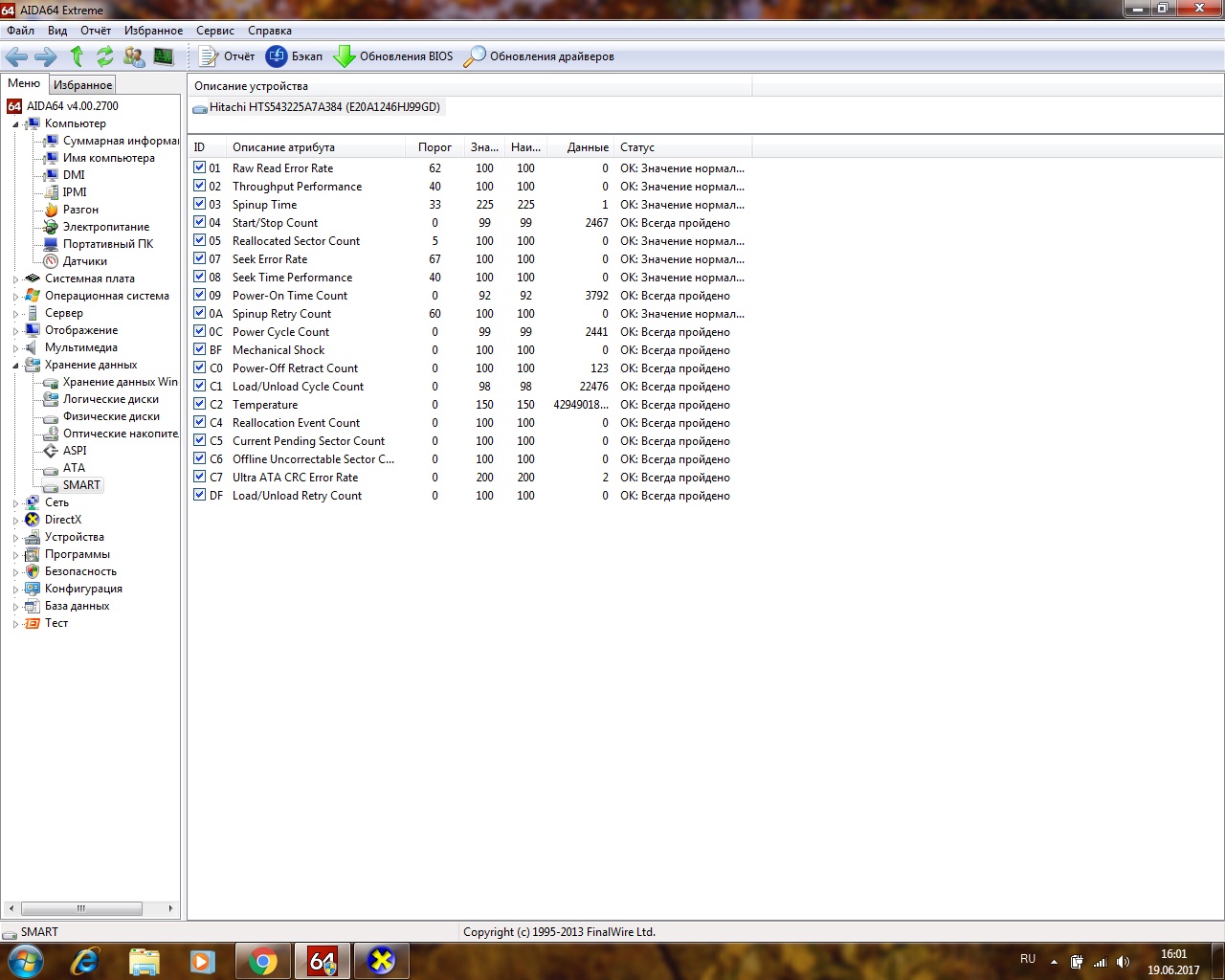The width and height of the screenshot is (1225, 980).
Task: Open the Windows Start button
Action: (25, 961)
